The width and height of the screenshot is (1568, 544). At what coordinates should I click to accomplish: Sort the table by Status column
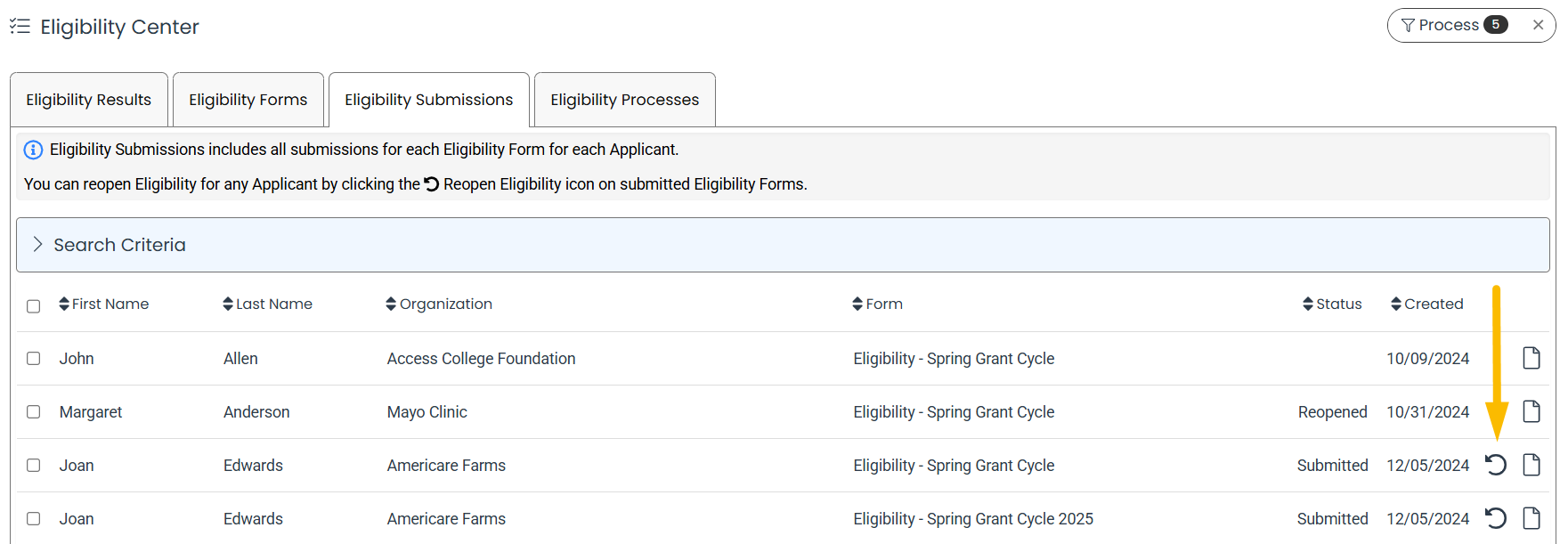pos(1332,304)
